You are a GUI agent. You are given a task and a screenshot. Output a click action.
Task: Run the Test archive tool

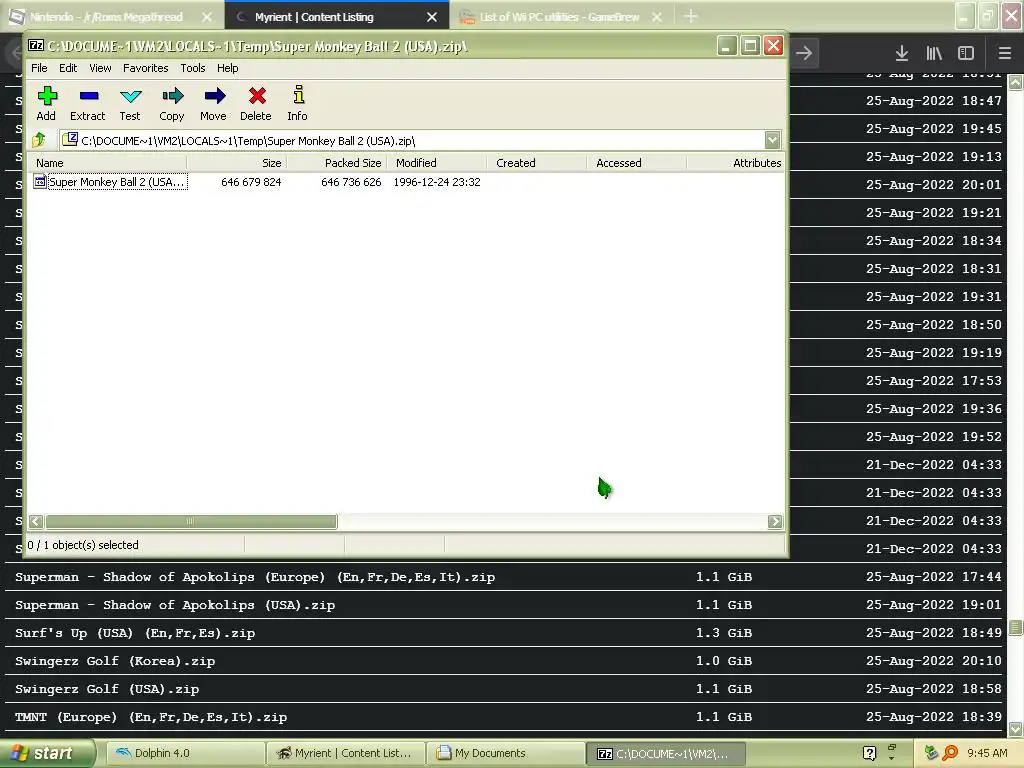131,96
